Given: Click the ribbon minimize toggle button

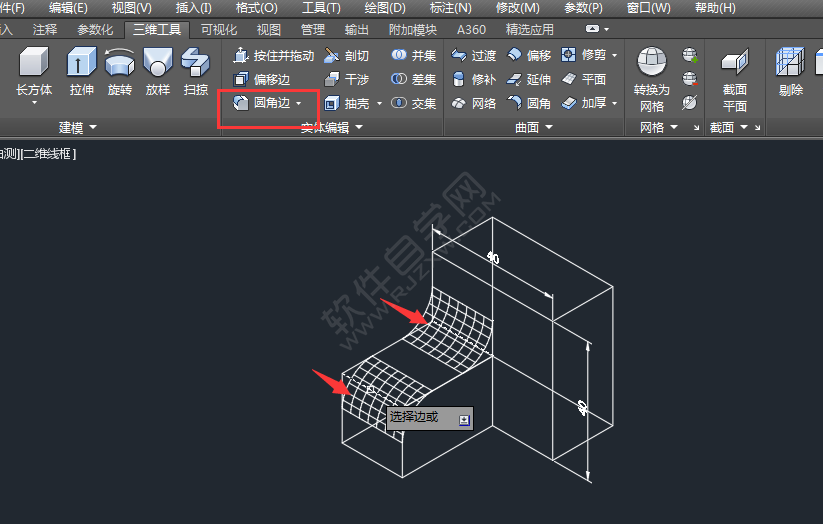Looking at the screenshot, I should 592,29.
